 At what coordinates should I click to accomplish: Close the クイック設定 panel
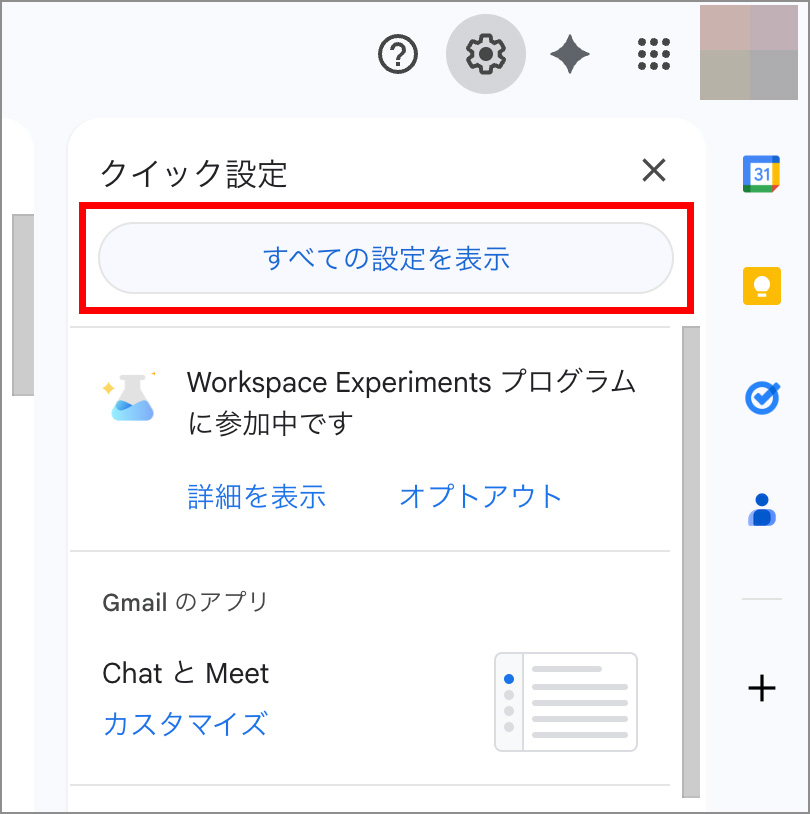pyautogui.click(x=654, y=170)
